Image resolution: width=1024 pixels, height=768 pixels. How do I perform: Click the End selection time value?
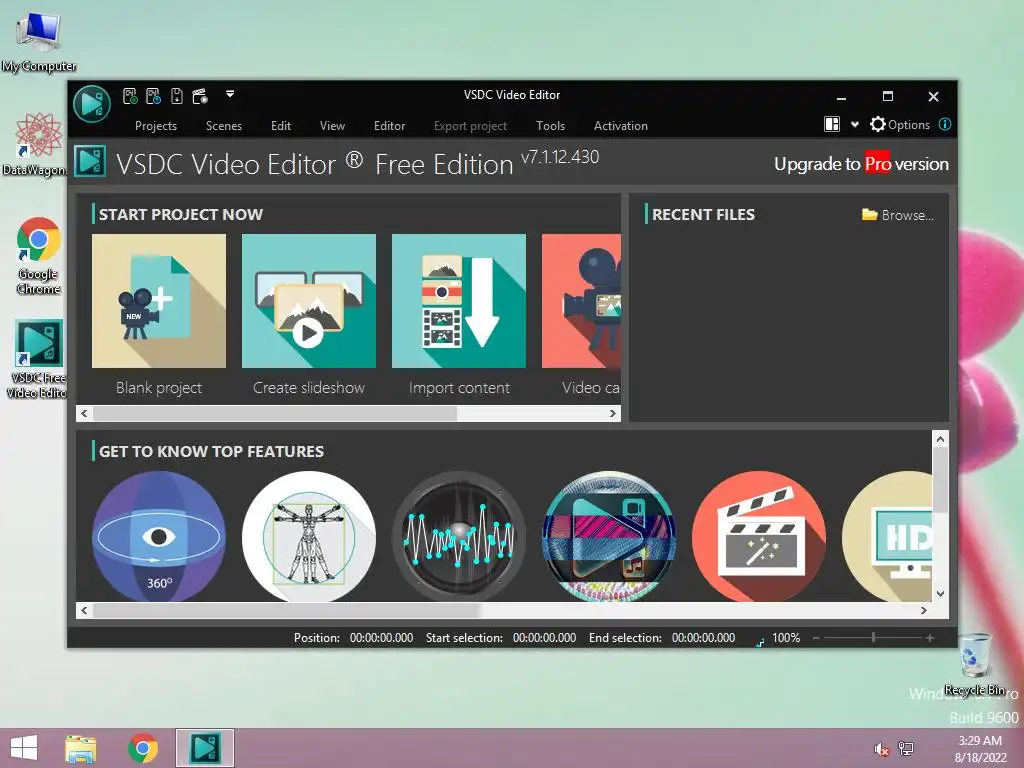pos(703,637)
